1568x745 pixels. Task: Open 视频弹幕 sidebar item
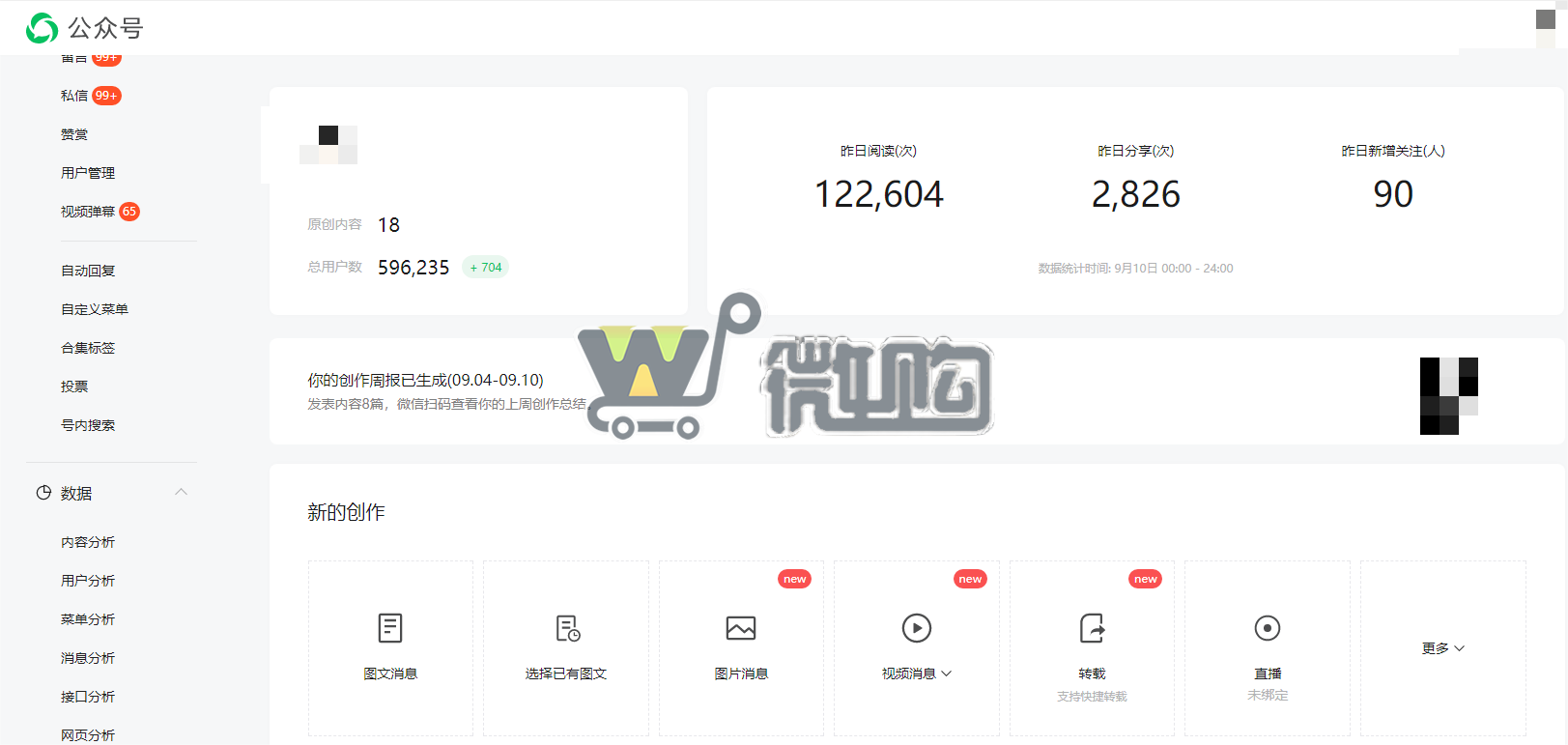[88, 212]
